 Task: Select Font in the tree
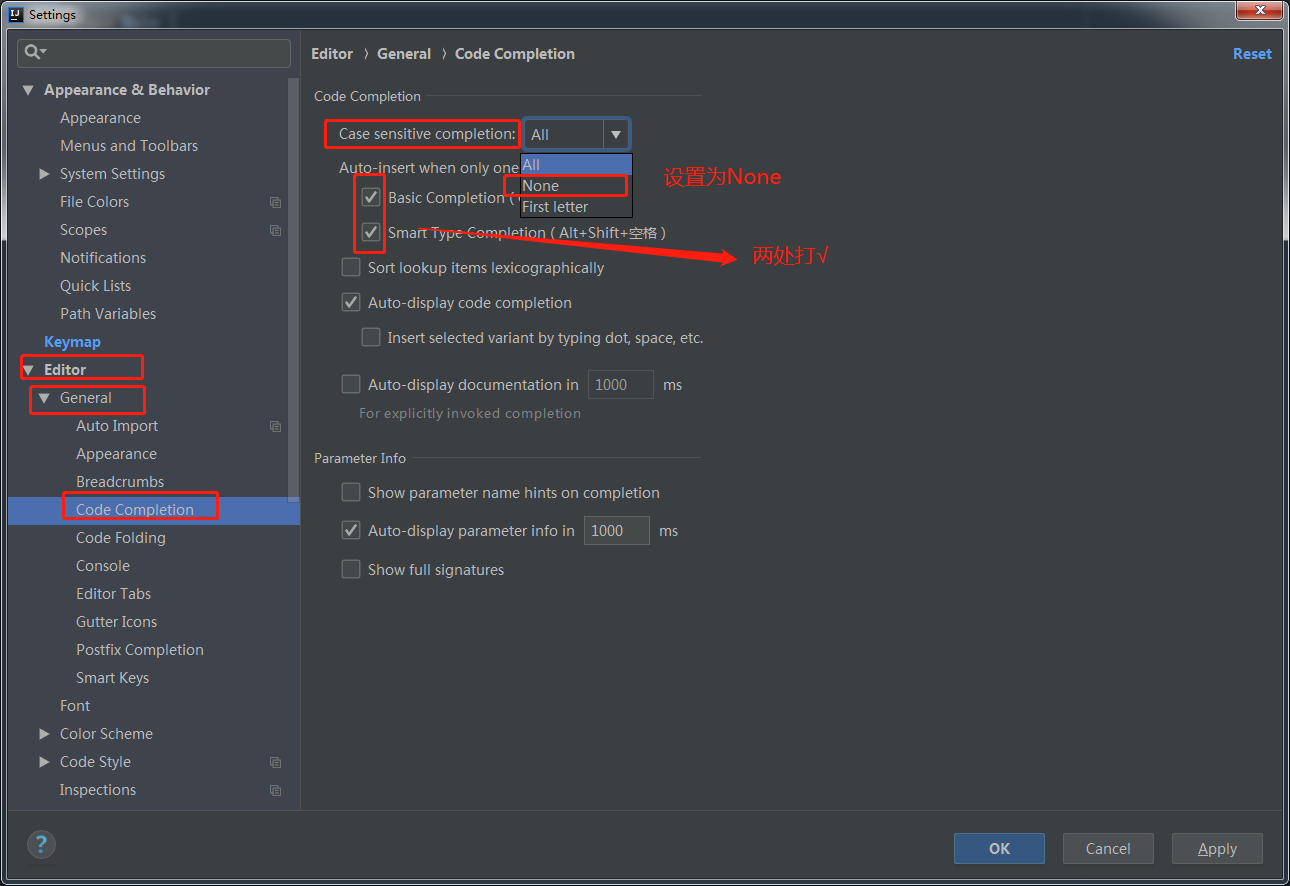coord(75,706)
